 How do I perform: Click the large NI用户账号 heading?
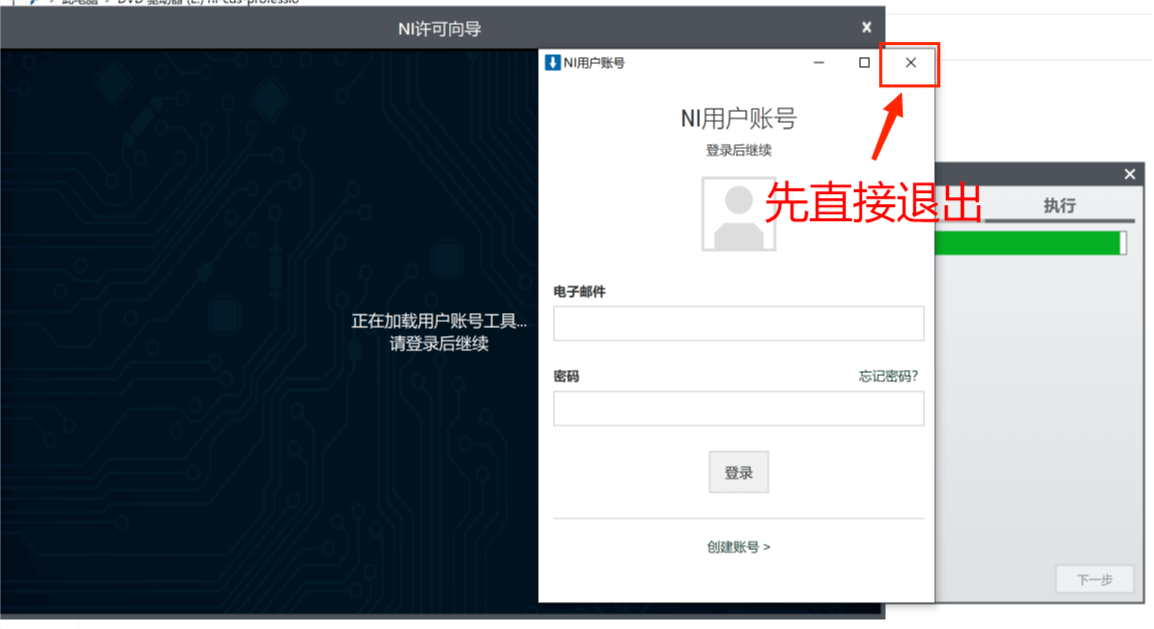click(x=738, y=118)
